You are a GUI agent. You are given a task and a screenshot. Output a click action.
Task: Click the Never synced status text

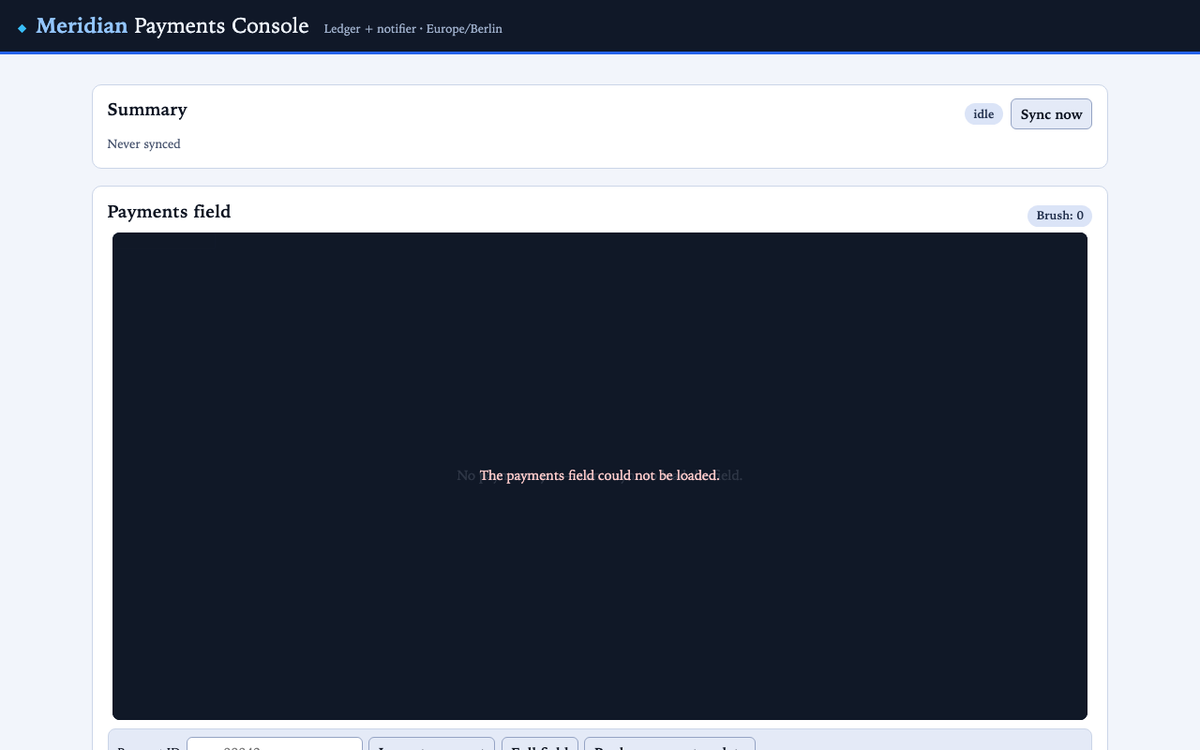point(144,144)
